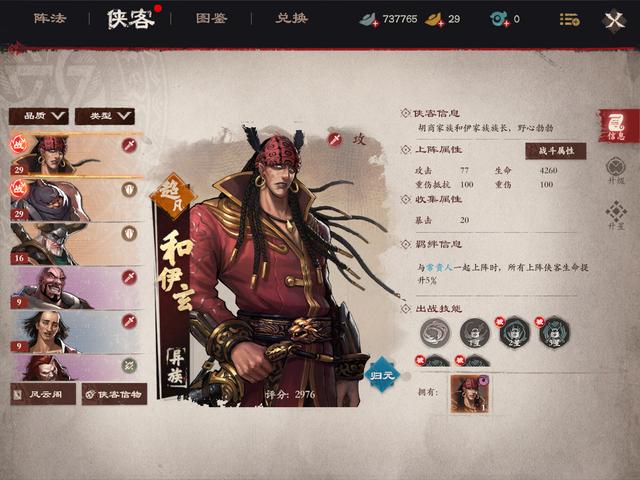The width and height of the screenshot is (640, 480).
Task: Tap the silver ingot add-currency icon
Action: (x=369, y=19)
